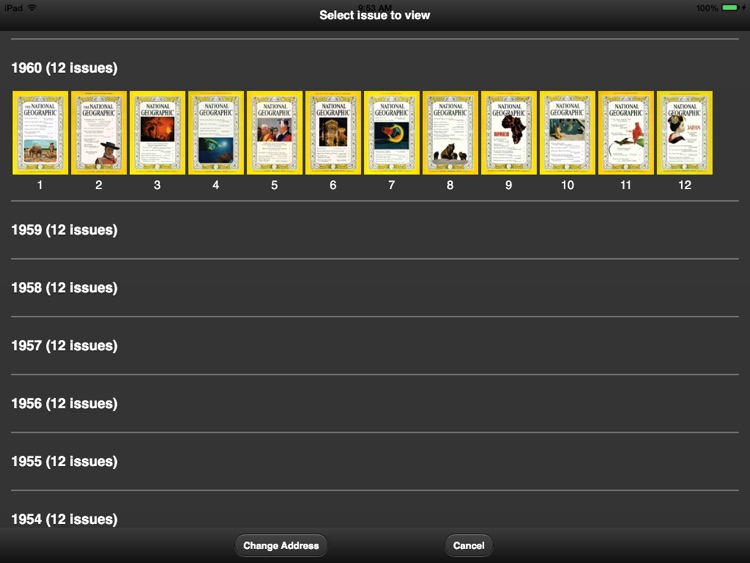View 1960 issue 4 cover

tap(216, 132)
